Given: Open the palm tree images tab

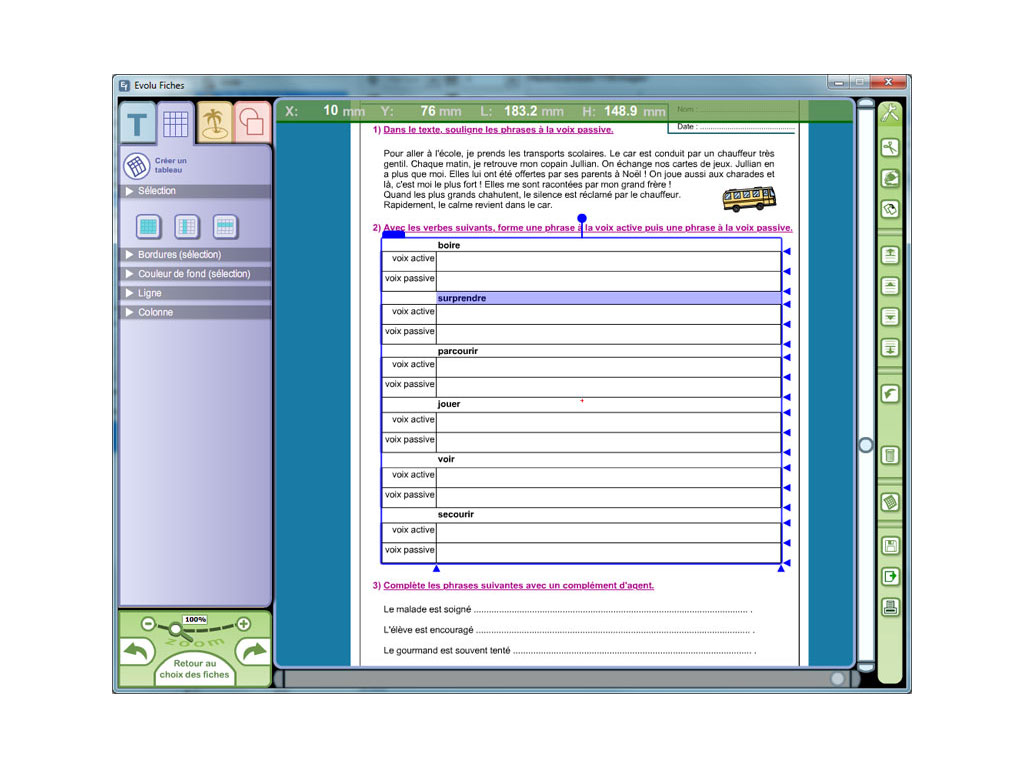Looking at the screenshot, I should click(213, 122).
